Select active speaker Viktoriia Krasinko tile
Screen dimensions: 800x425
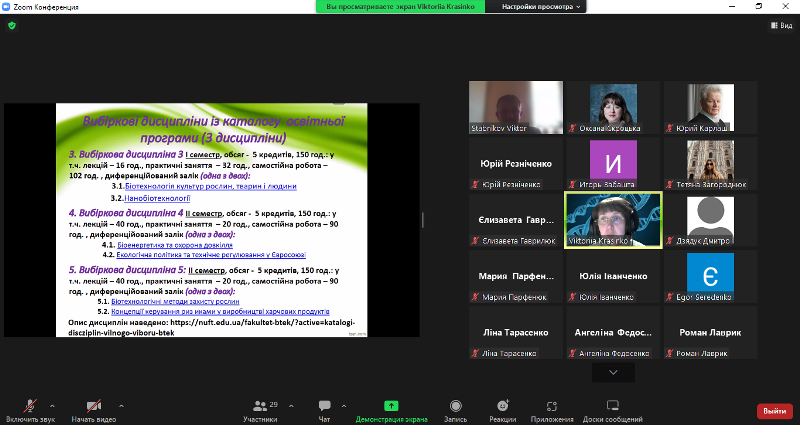[x=613, y=220]
